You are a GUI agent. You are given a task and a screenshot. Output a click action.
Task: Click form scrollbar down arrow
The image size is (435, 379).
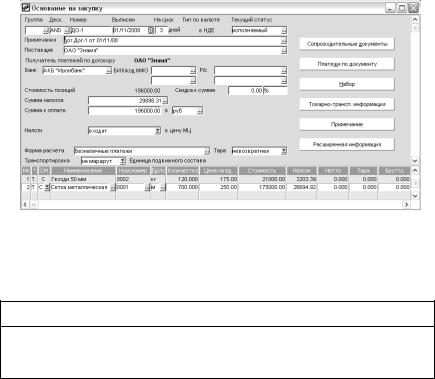(415, 161)
